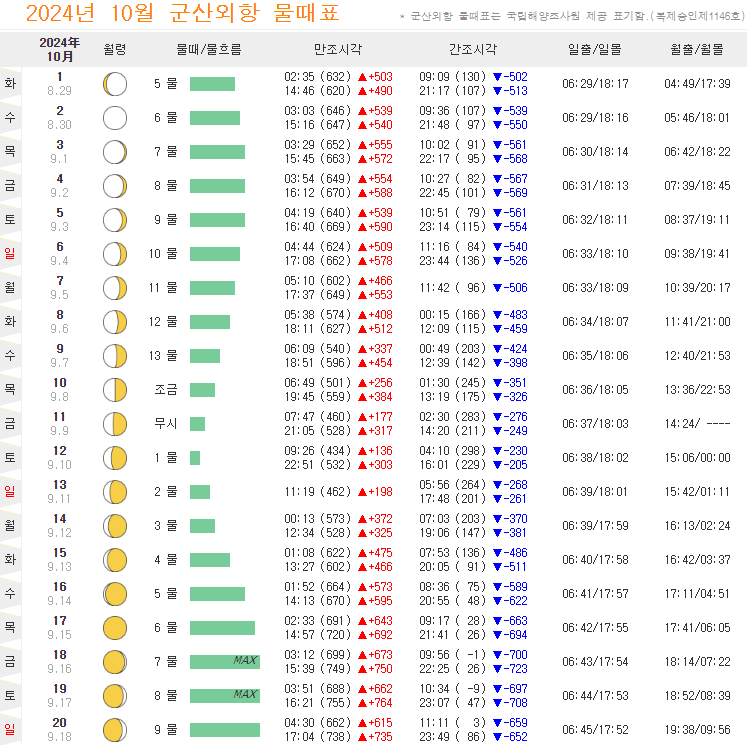The width and height of the screenshot is (747, 745).
Task: Click moon phase icon for October 5
Action: (x=115, y=220)
